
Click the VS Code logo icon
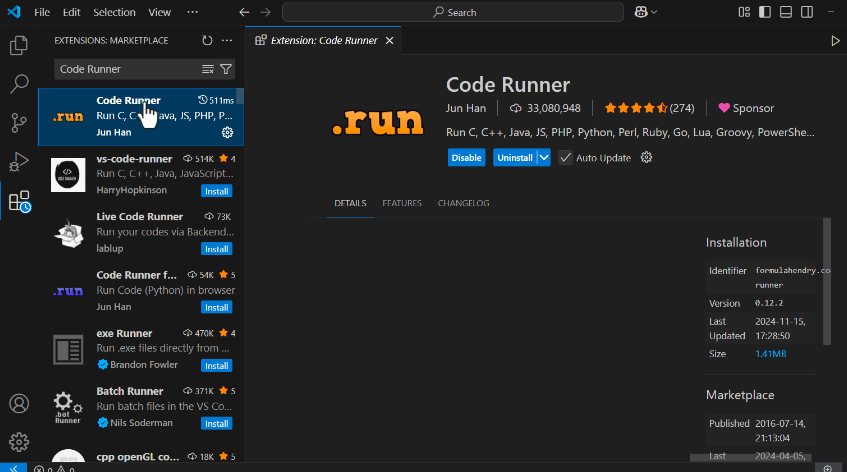click(x=14, y=12)
